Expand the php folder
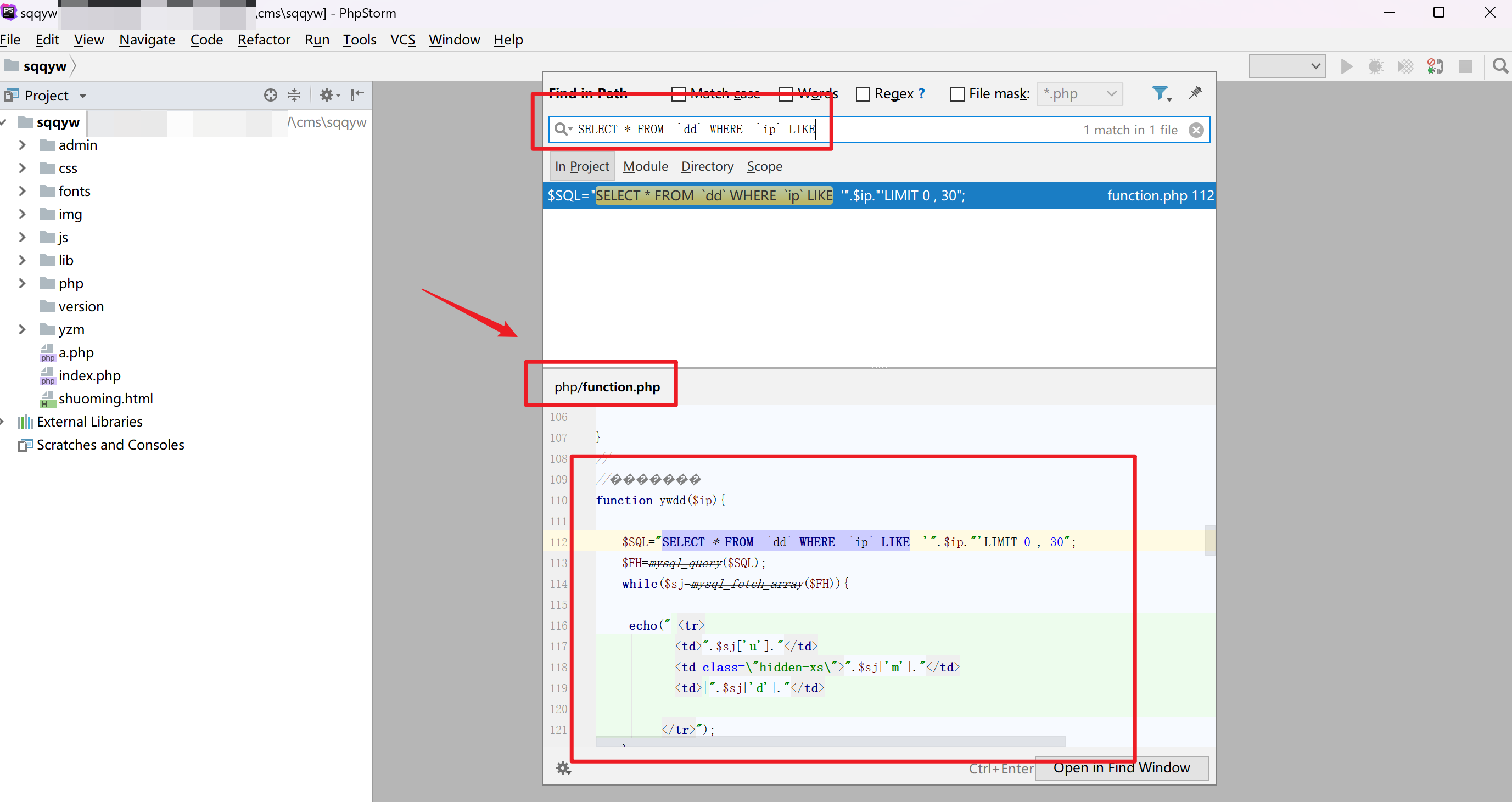 tap(23, 283)
